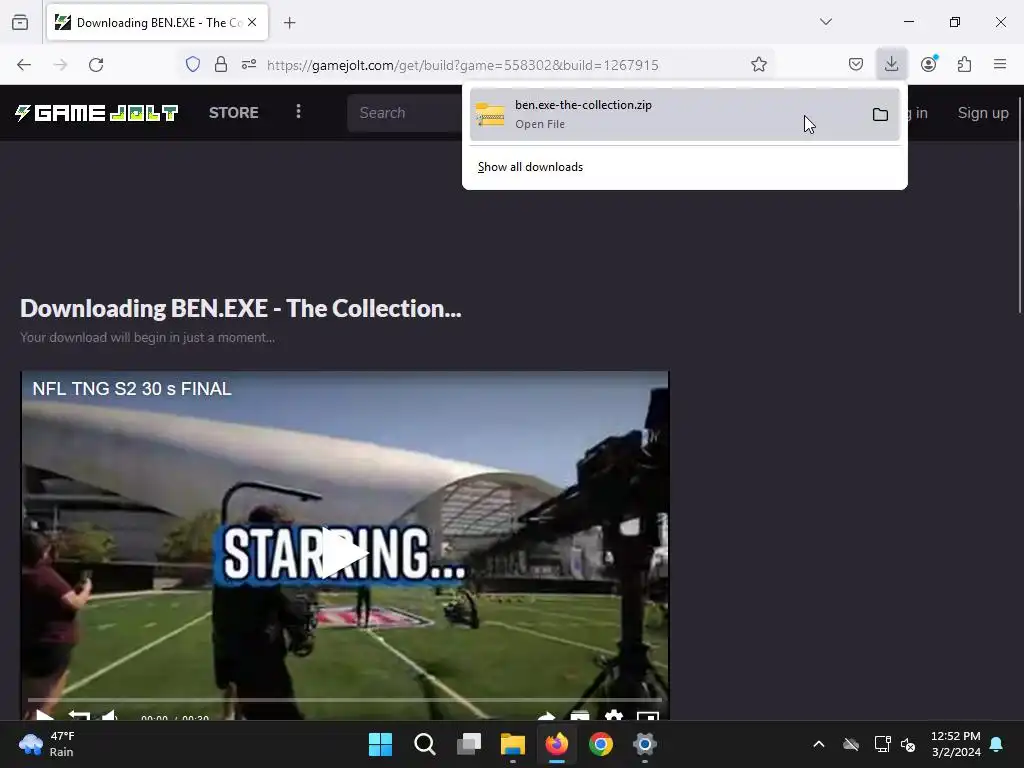Click the OneDrive cloud tray icon

click(x=850, y=744)
